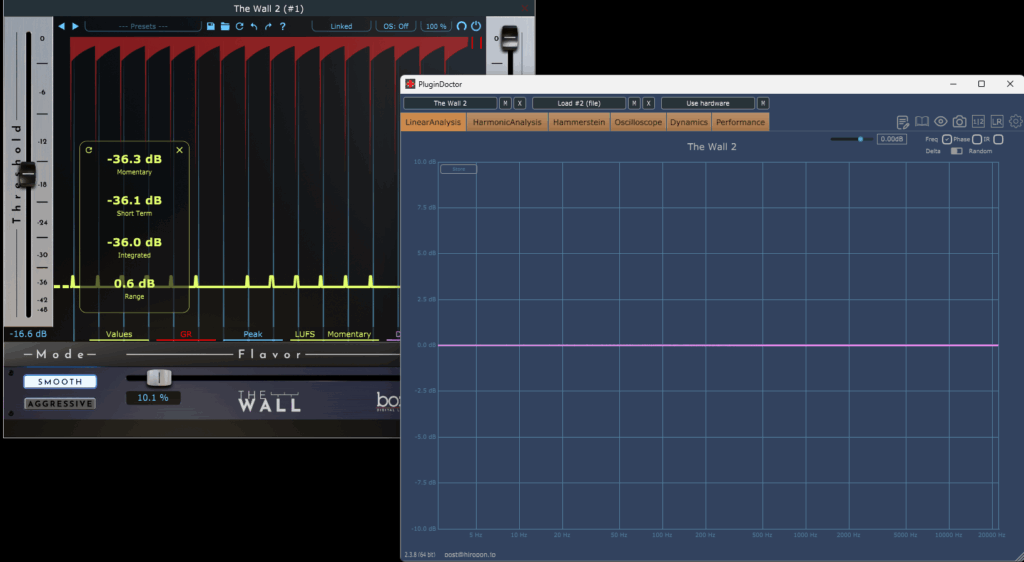Open the notes edit icon in PluginDoctor

(903, 122)
